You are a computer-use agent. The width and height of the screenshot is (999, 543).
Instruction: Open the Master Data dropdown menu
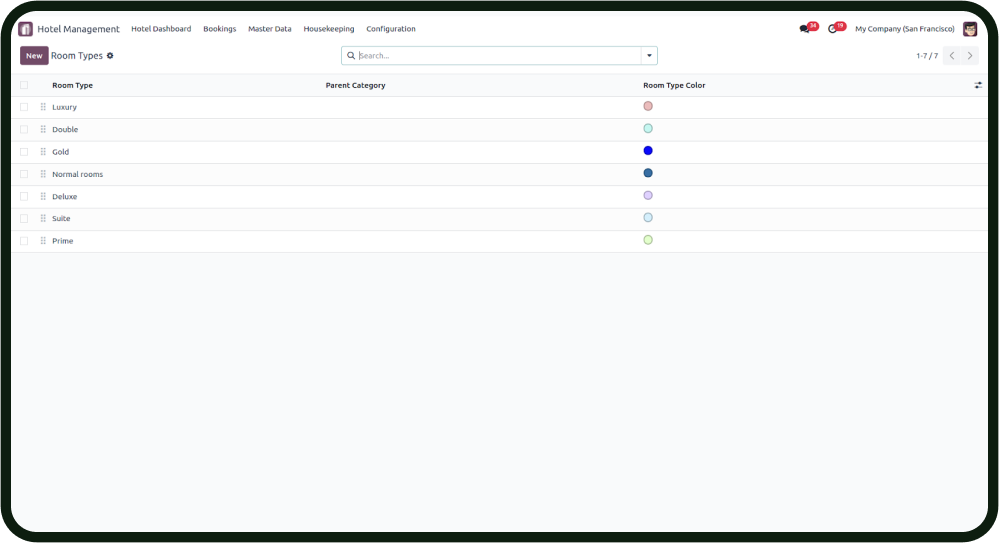pos(270,29)
